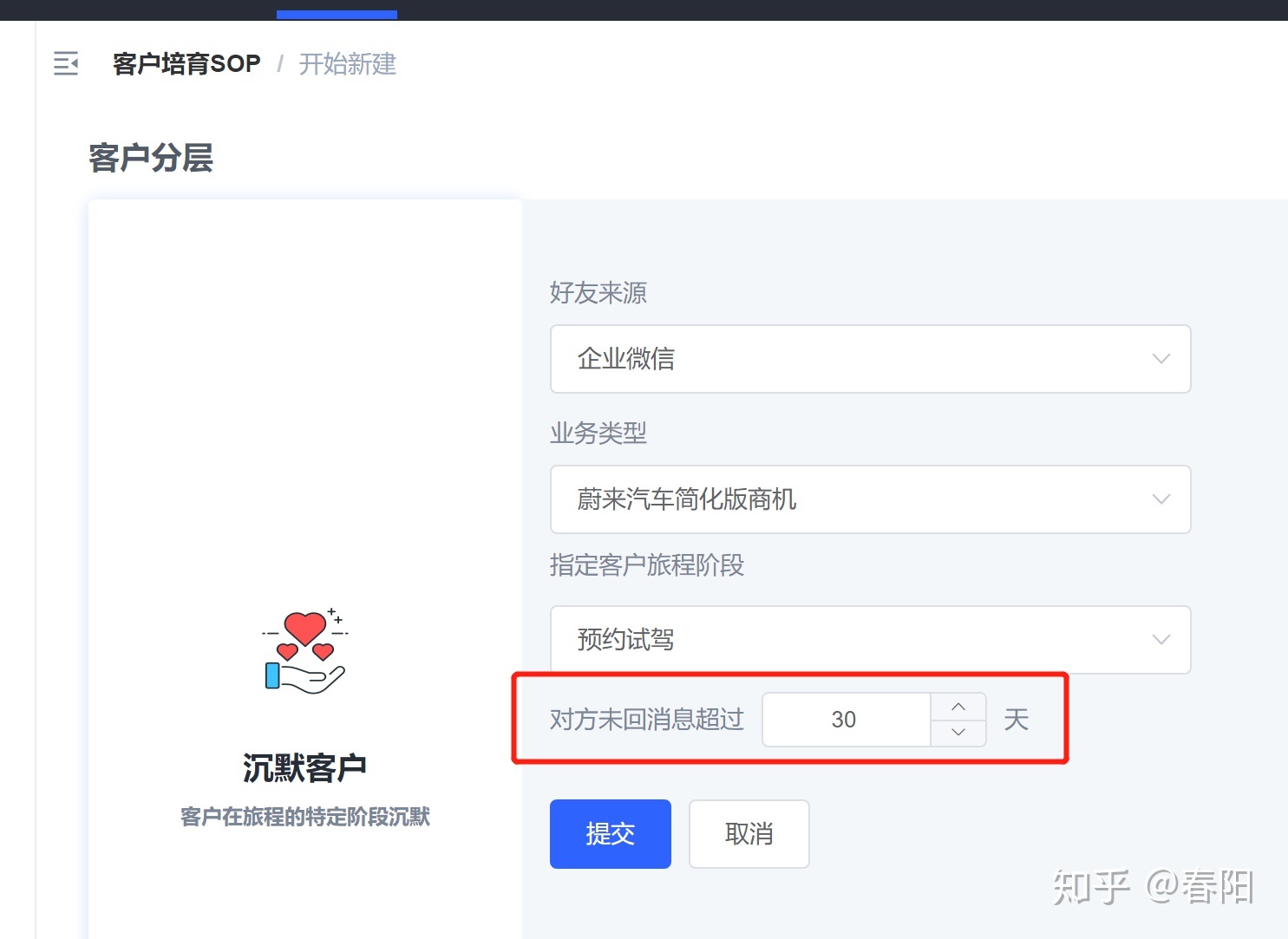Collapse sidebar with the hamburger menu icon
This screenshot has height=939, width=1288.
(x=66, y=63)
